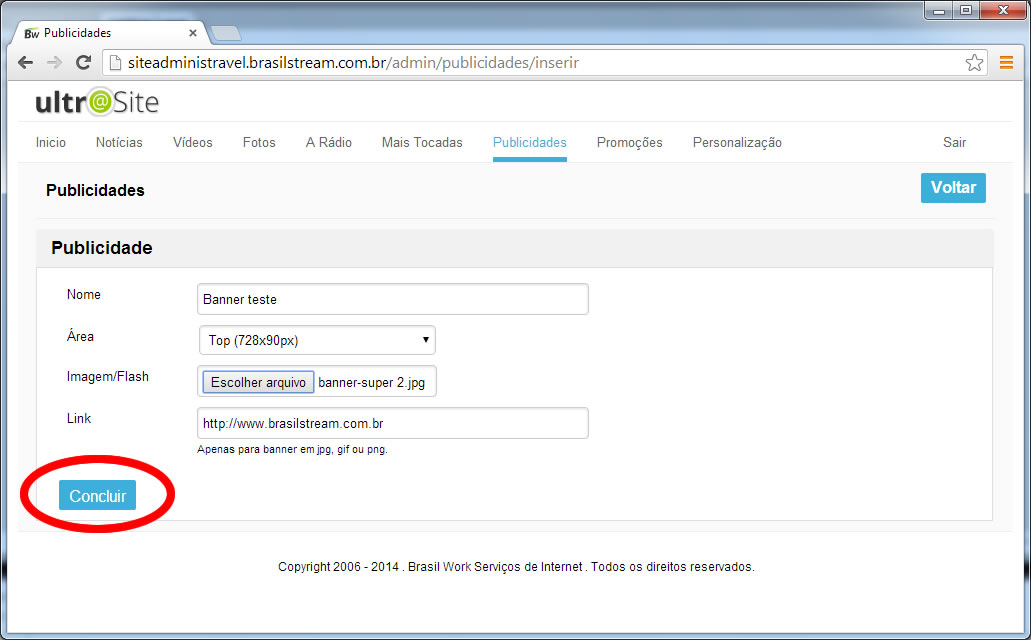Screen dimensions: 1031x640
Task: Click the ultr@Site logo
Action: pyautogui.click(x=95, y=101)
